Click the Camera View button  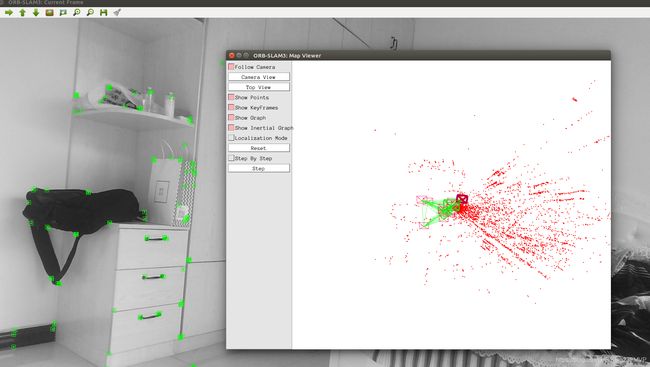tap(259, 77)
